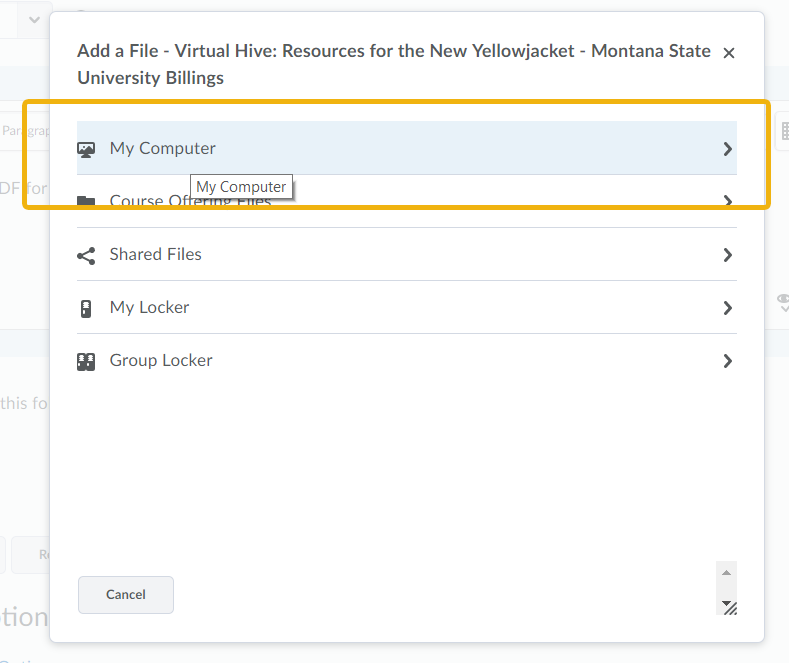Select the Shared Files text label
This screenshot has width=789, height=663.
tap(155, 254)
